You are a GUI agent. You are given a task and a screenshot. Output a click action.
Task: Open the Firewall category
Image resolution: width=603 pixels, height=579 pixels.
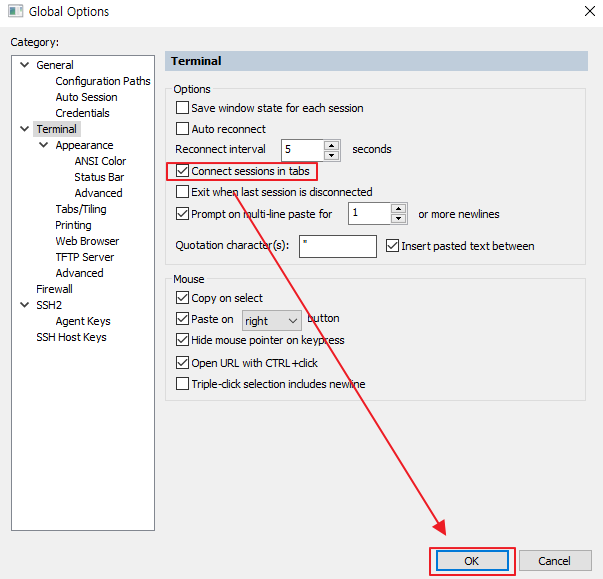click(54, 289)
